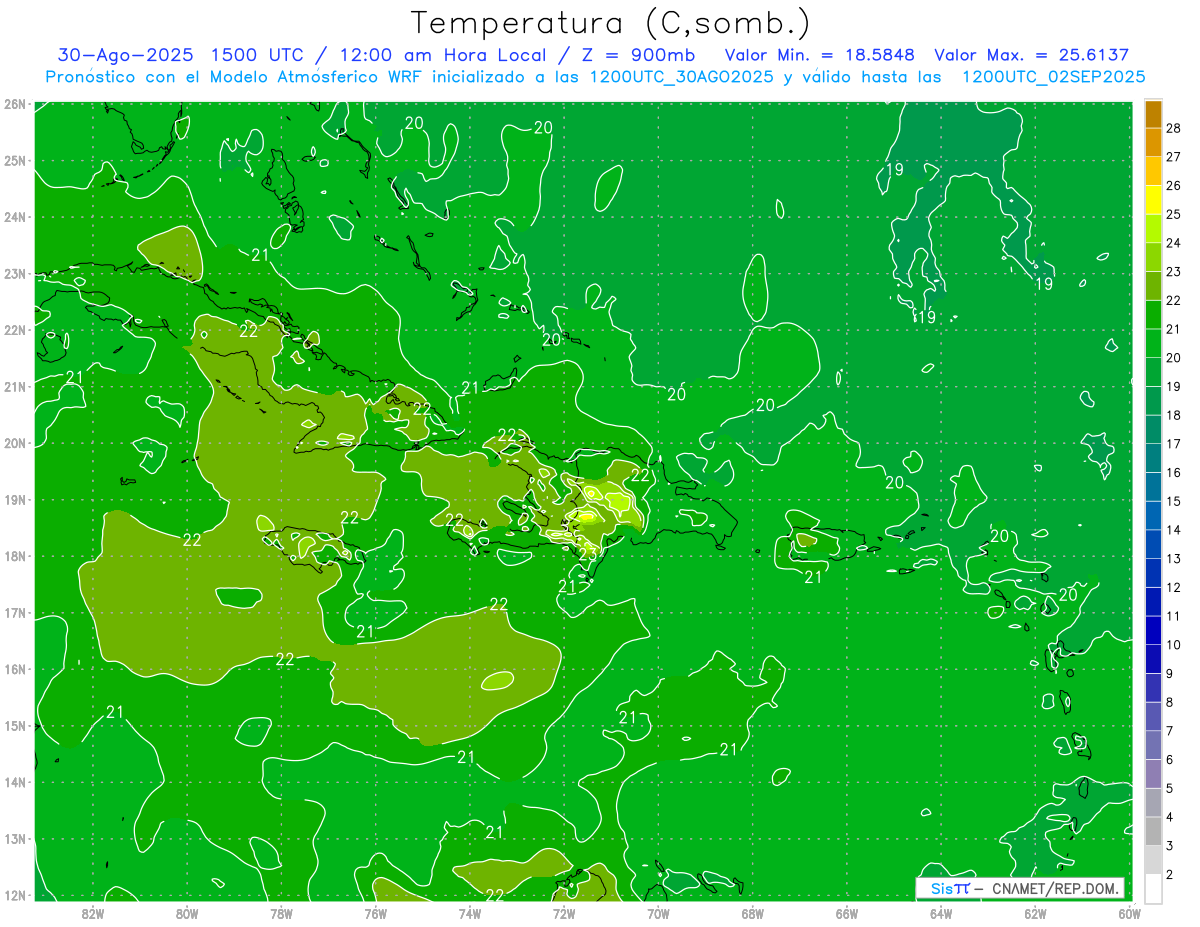This screenshot has width=1200, height=927.
Task: Click the 'Valor Max. = 25.6137' readout
Action: click(1031, 55)
